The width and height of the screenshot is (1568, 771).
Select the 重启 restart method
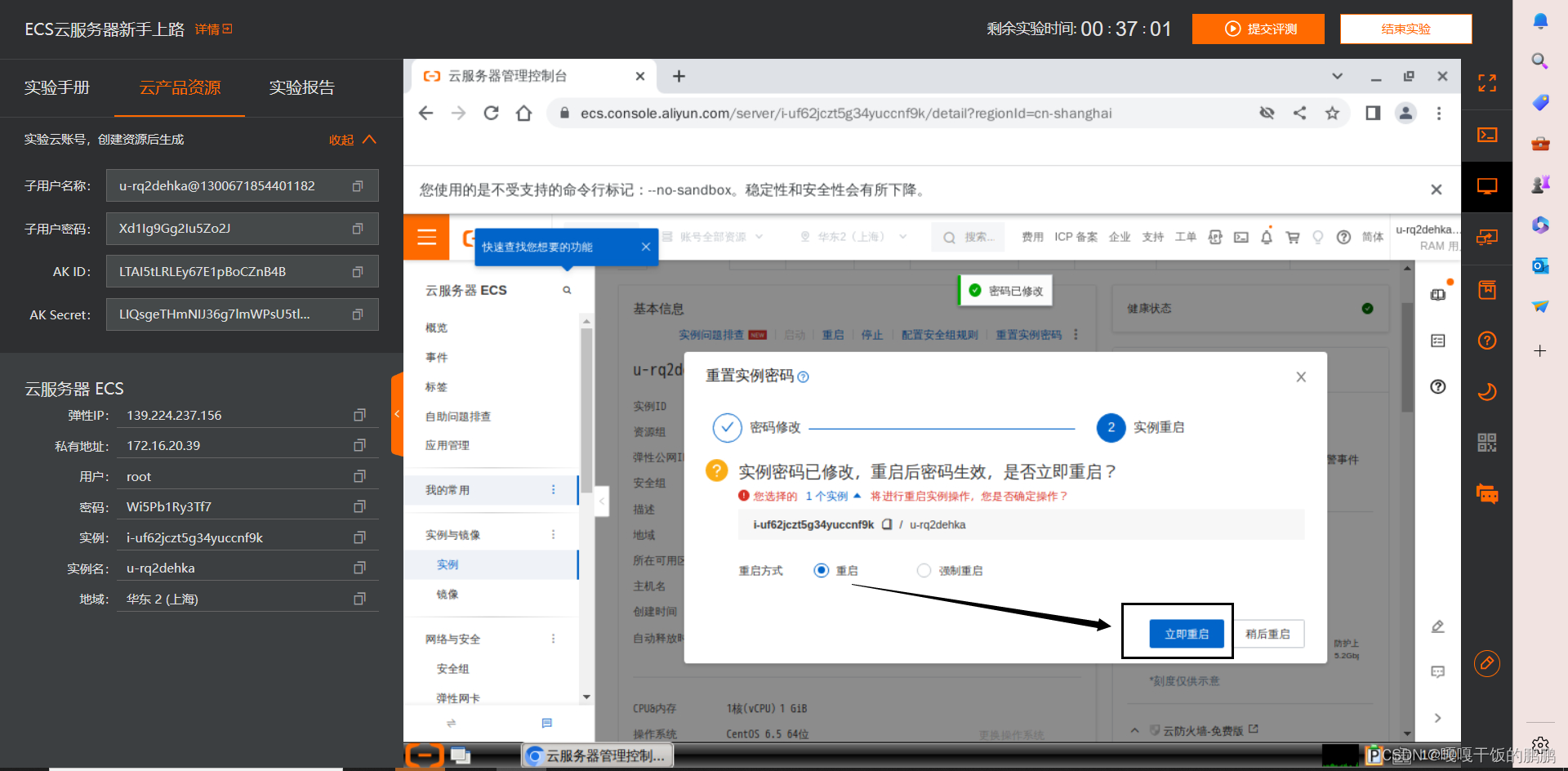click(822, 570)
